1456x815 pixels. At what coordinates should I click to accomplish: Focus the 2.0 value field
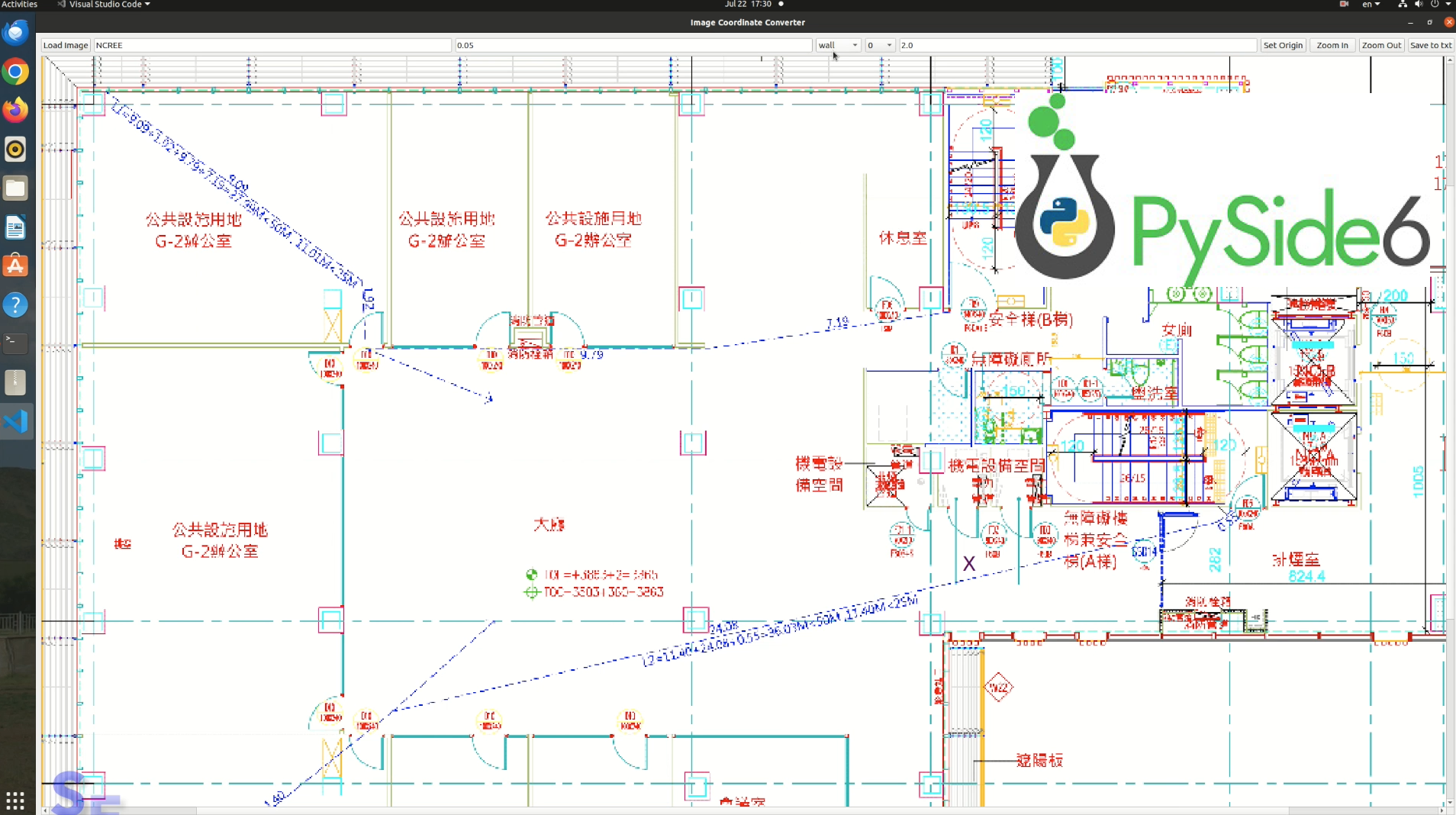click(x=1078, y=45)
